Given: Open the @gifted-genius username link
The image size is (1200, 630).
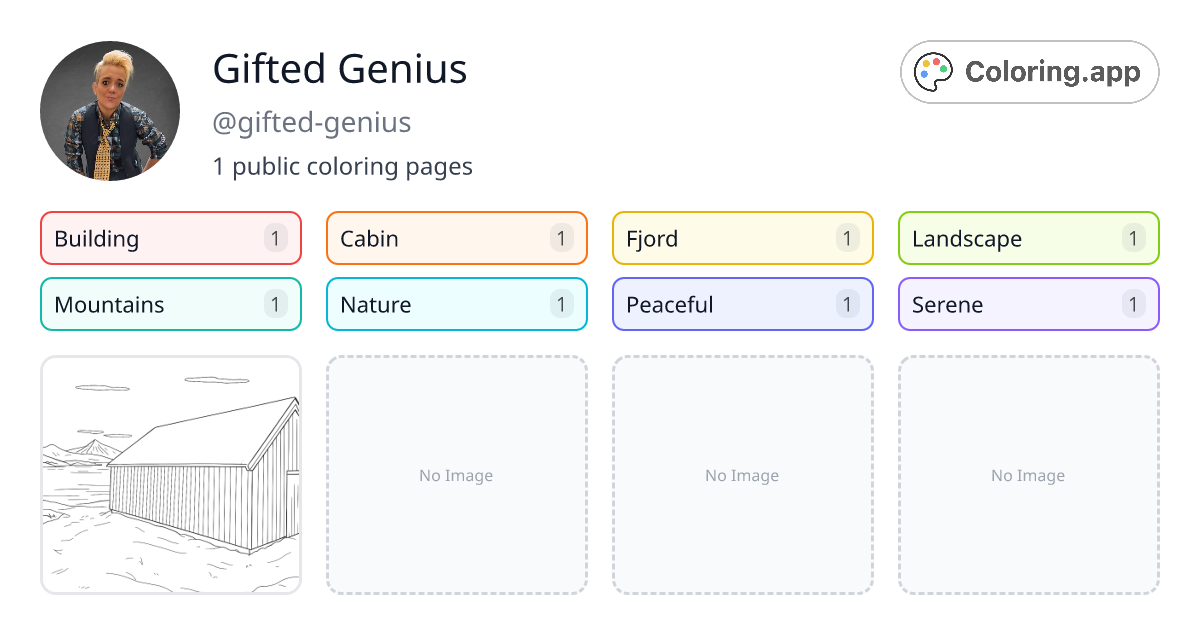Looking at the screenshot, I should (311, 122).
